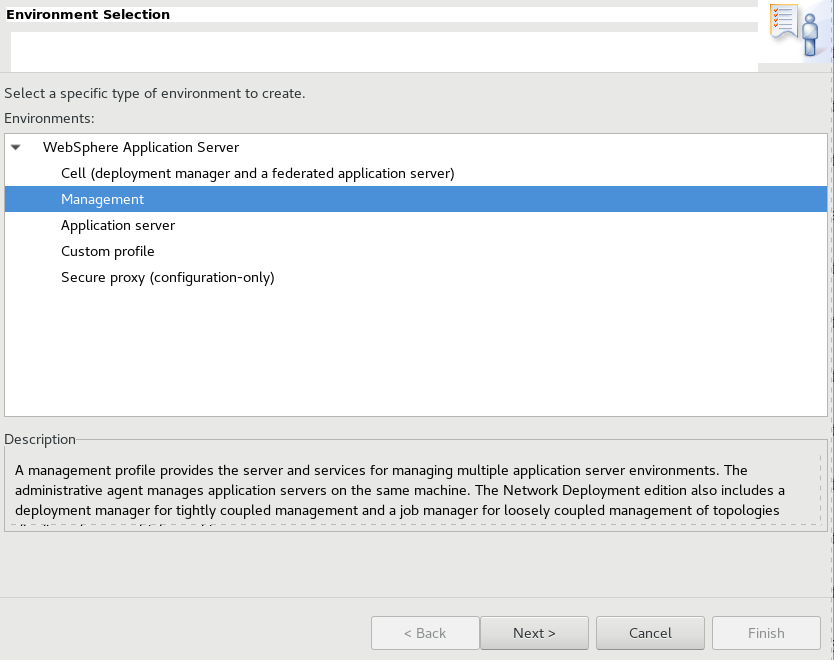Collapse the WebSphere Application Server tree node
The image size is (834, 660).
pos(16,147)
